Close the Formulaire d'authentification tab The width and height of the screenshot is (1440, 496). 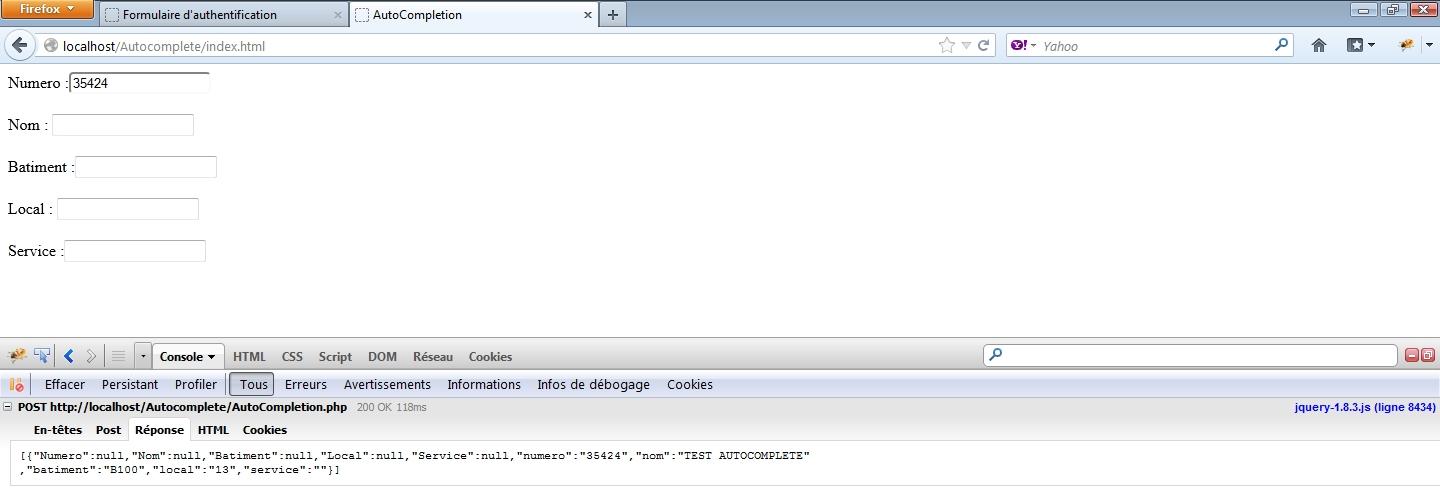(338, 15)
